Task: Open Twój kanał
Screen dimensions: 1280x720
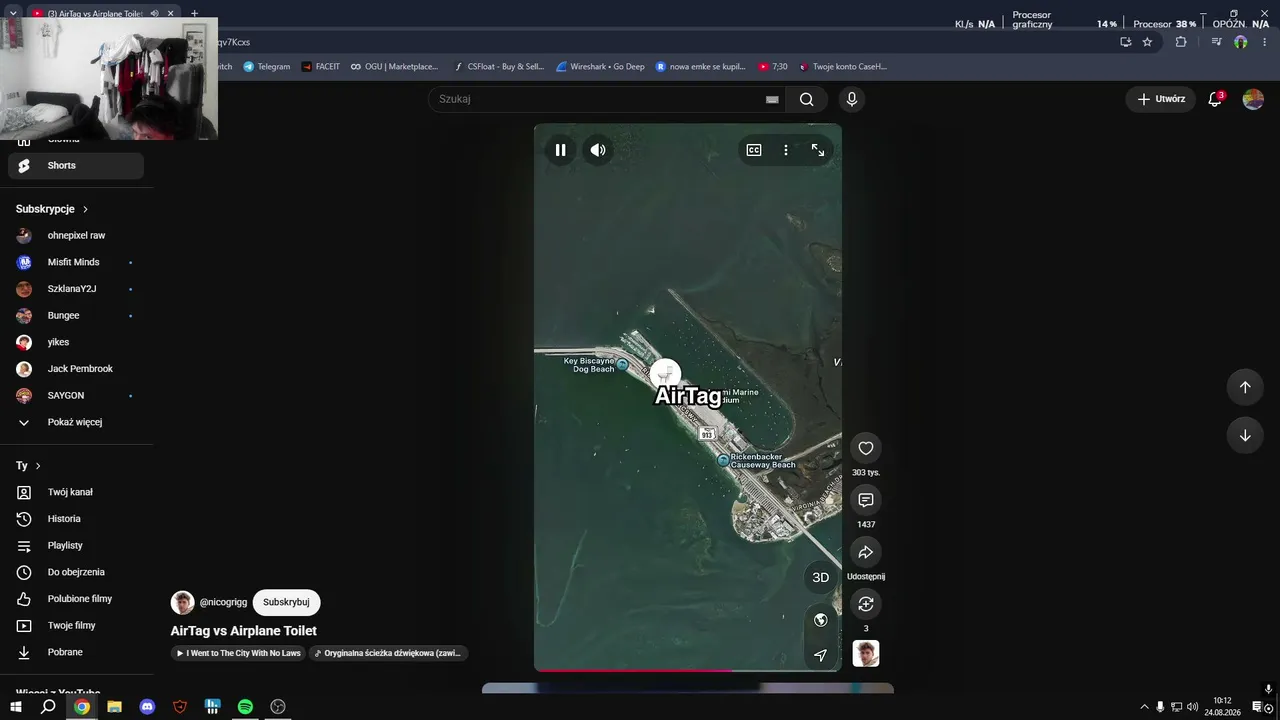Action: (76, 492)
